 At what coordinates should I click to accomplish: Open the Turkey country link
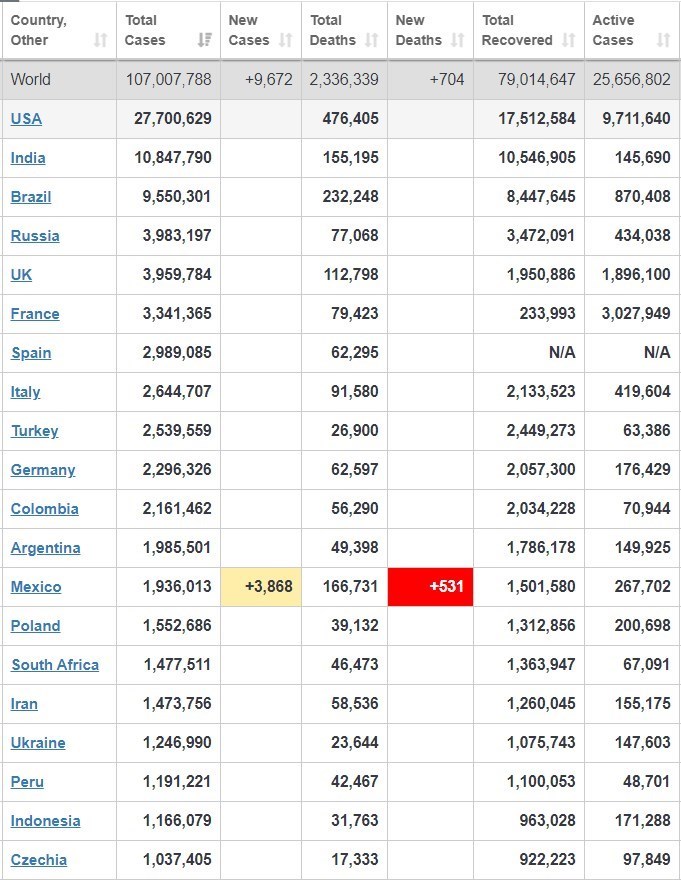tap(34, 431)
